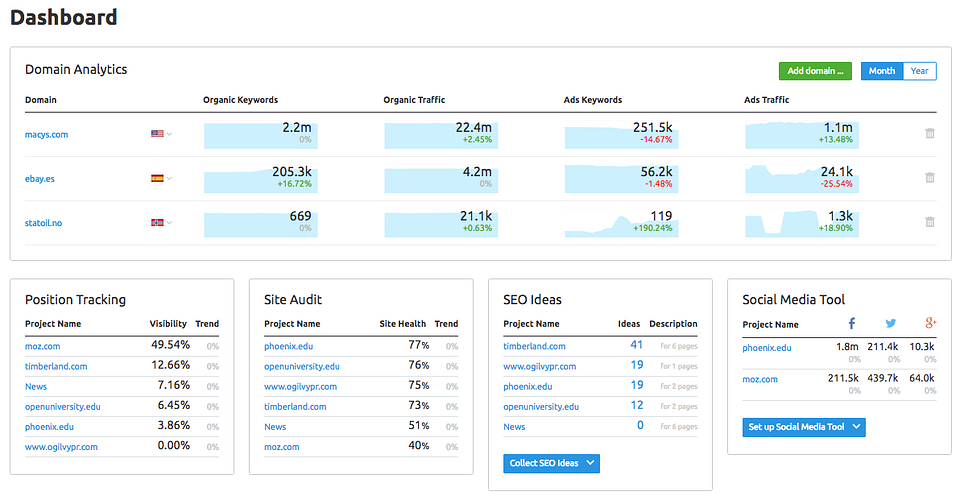Open timberland.com 41 SEO ideas count
The image size is (960, 499).
point(636,345)
